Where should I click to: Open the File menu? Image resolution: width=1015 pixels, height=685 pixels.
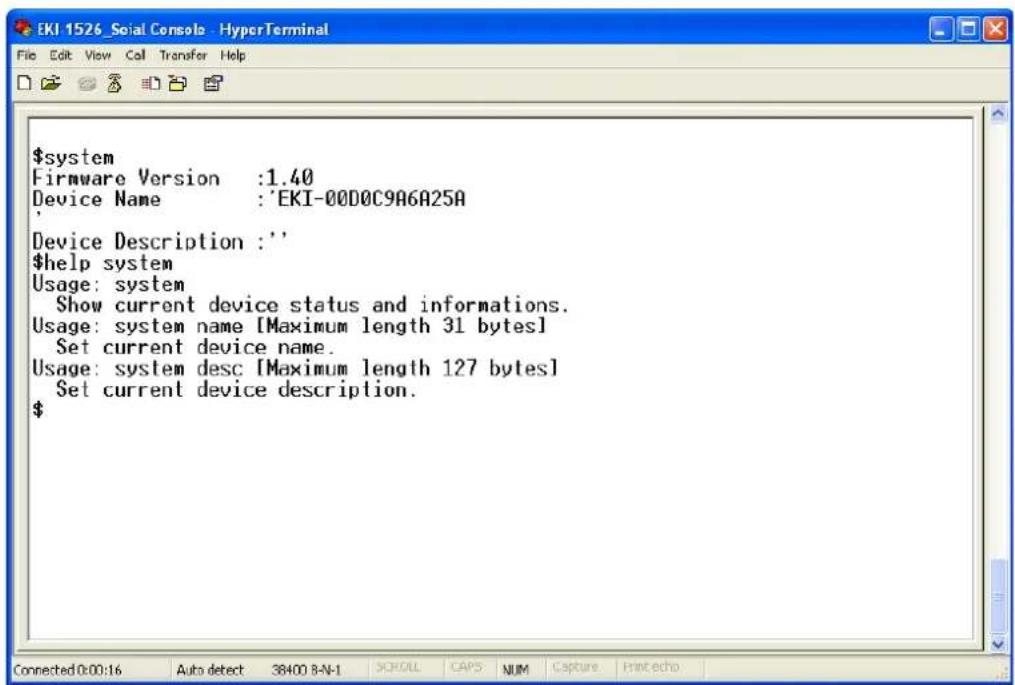coord(27,55)
